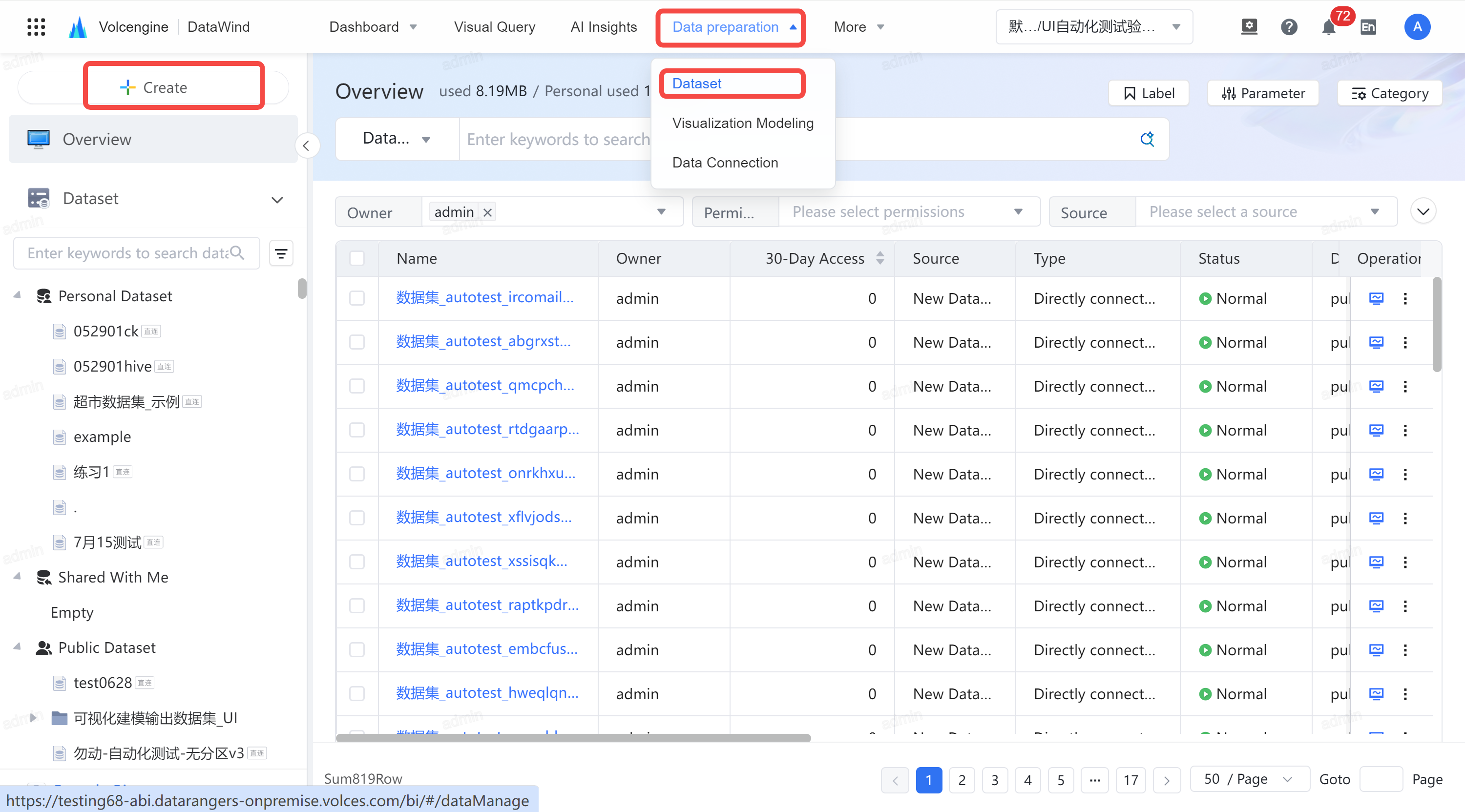The image size is (1465, 812).
Task: Click the Data preparation nav tab
Action: [733, 27]
